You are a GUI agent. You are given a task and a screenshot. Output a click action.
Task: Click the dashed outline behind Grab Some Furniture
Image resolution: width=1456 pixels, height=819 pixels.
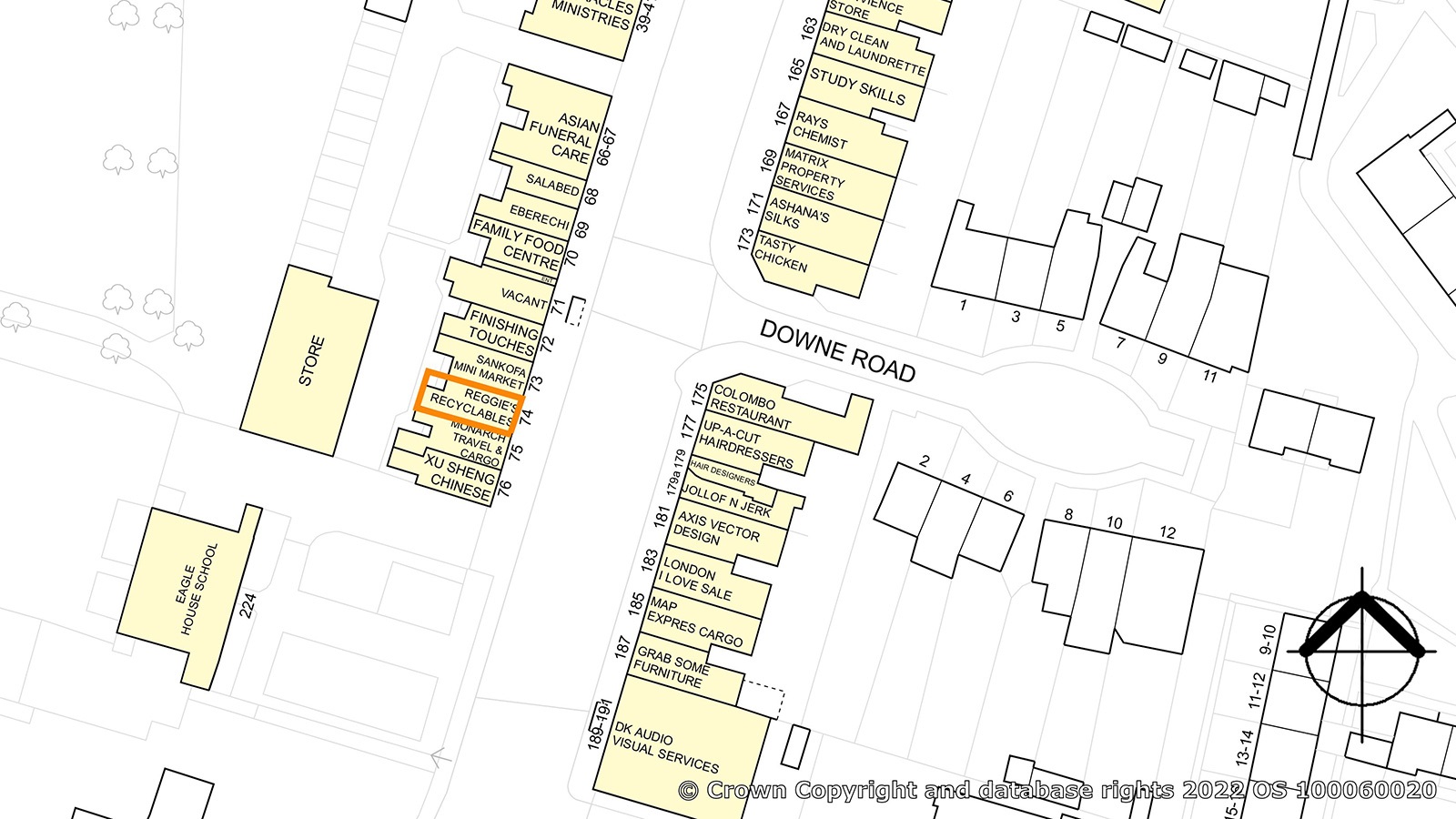[763, 698]
